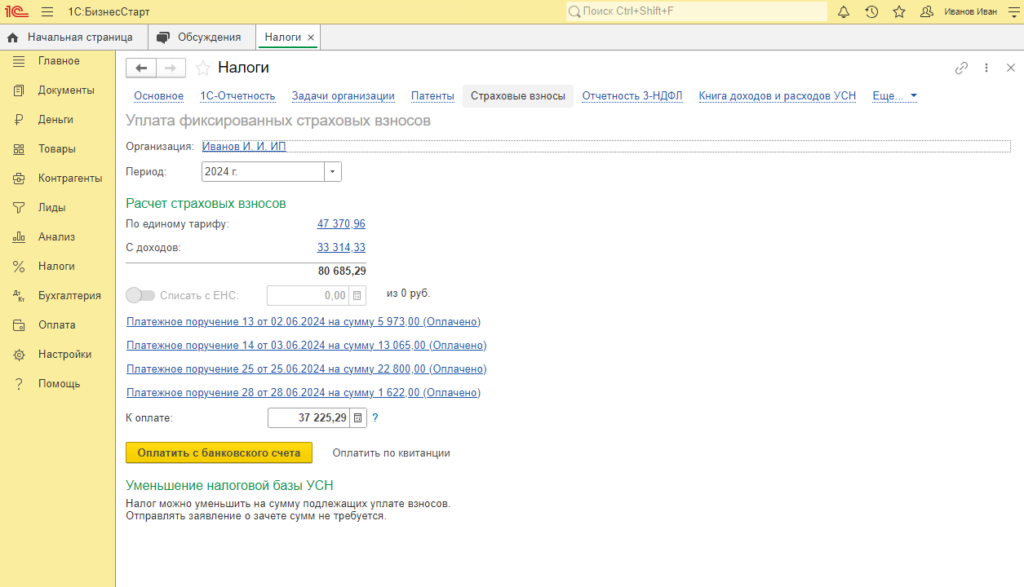Open the main hamburger menu
The height and width of the screenshot is (587, 1024).
pos(47,12)
